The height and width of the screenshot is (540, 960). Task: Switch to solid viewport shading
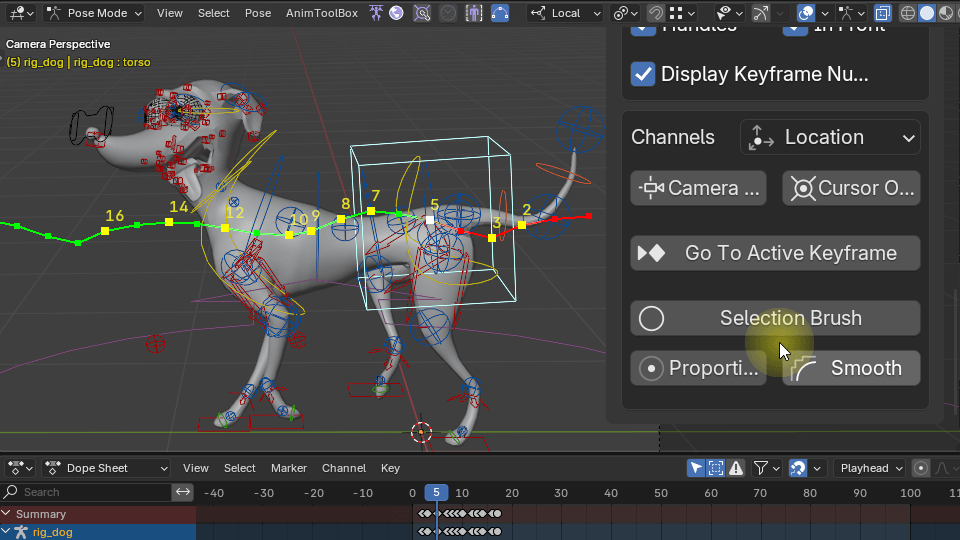pyautogui.click(x=926, y=13)
